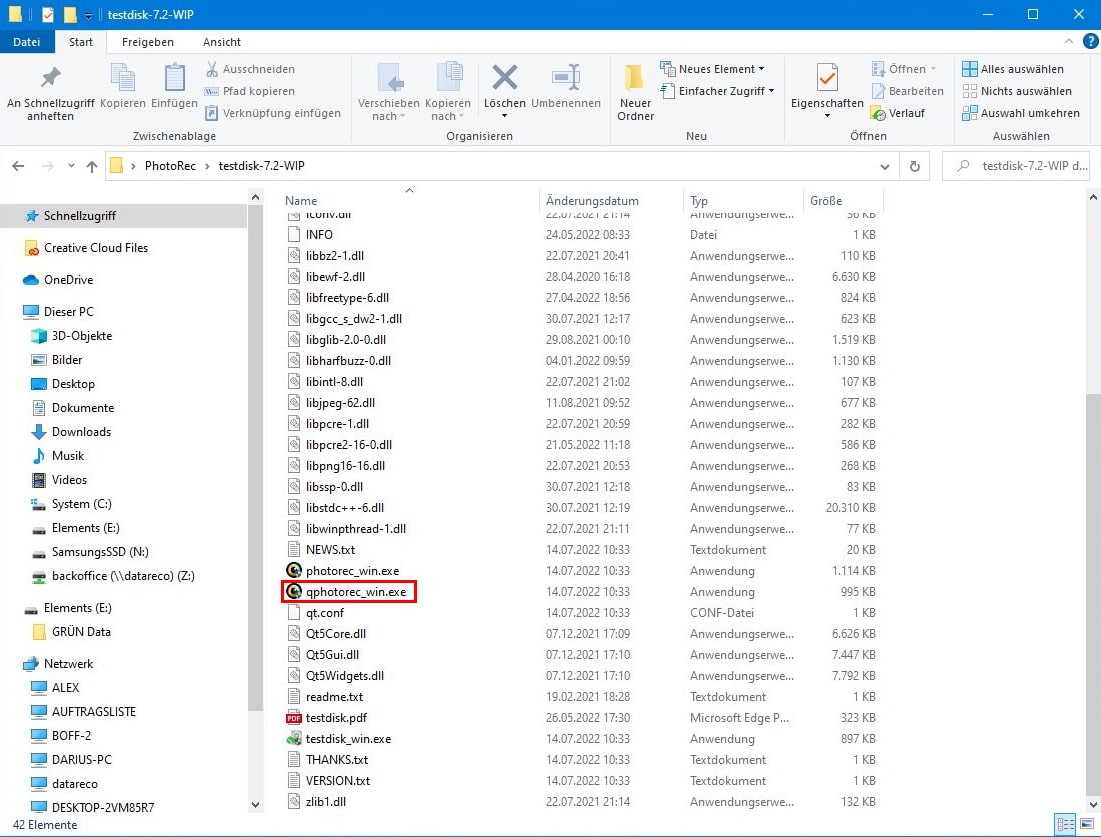Click file list scrollbar down arrow
The height and width of the screenshot is (837, 1101).
click(x=1093, y=805)
